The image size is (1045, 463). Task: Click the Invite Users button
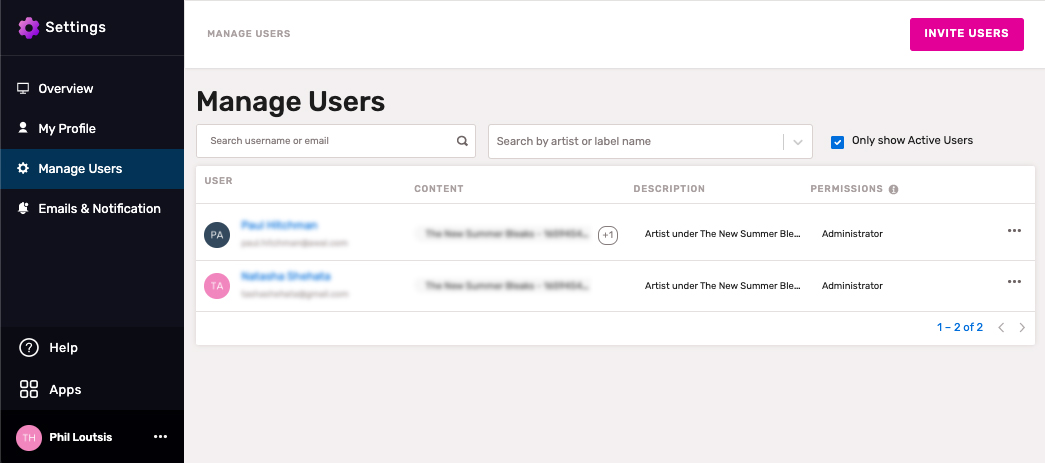(966, 34)
